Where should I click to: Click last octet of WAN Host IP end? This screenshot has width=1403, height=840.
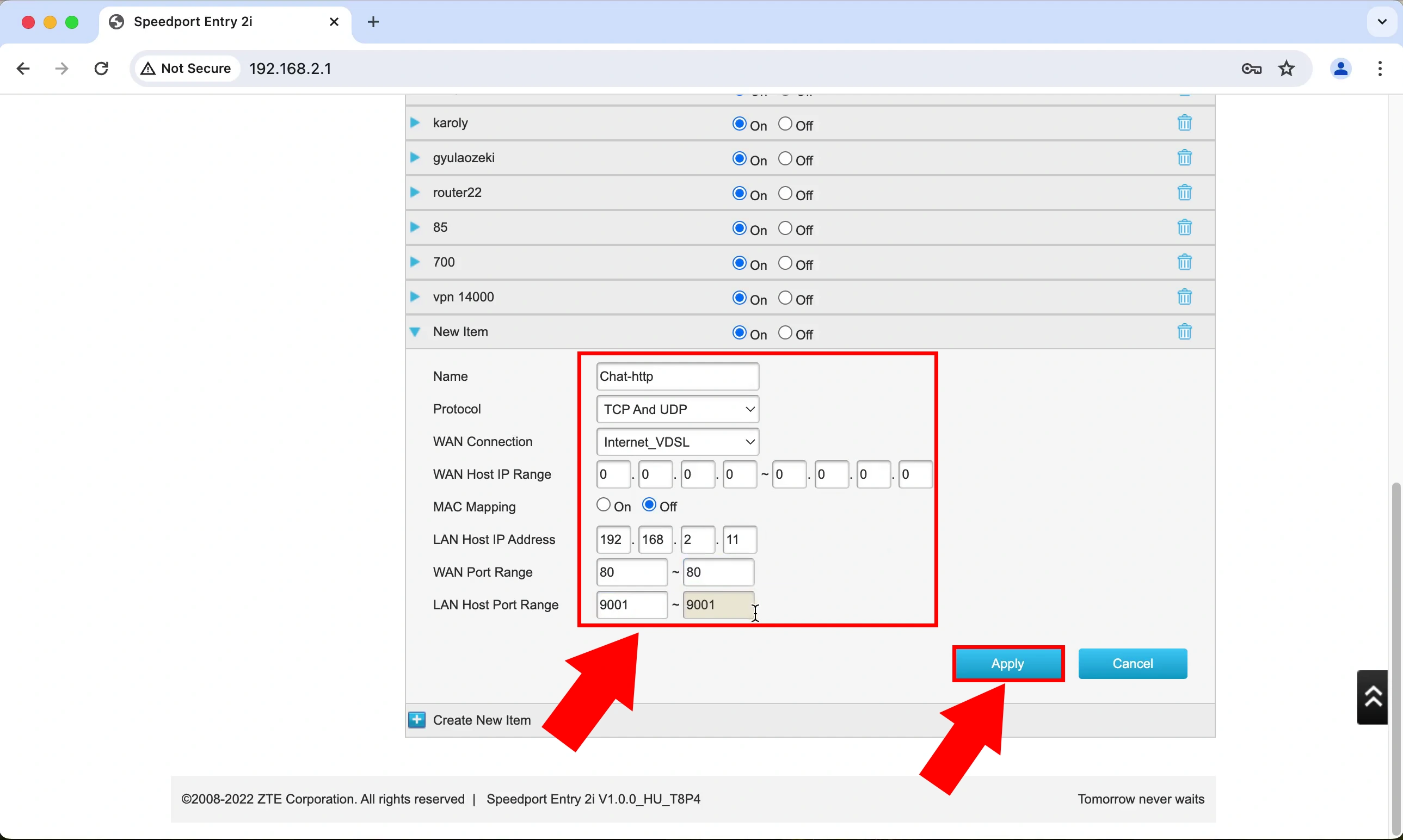click(915, 474)
